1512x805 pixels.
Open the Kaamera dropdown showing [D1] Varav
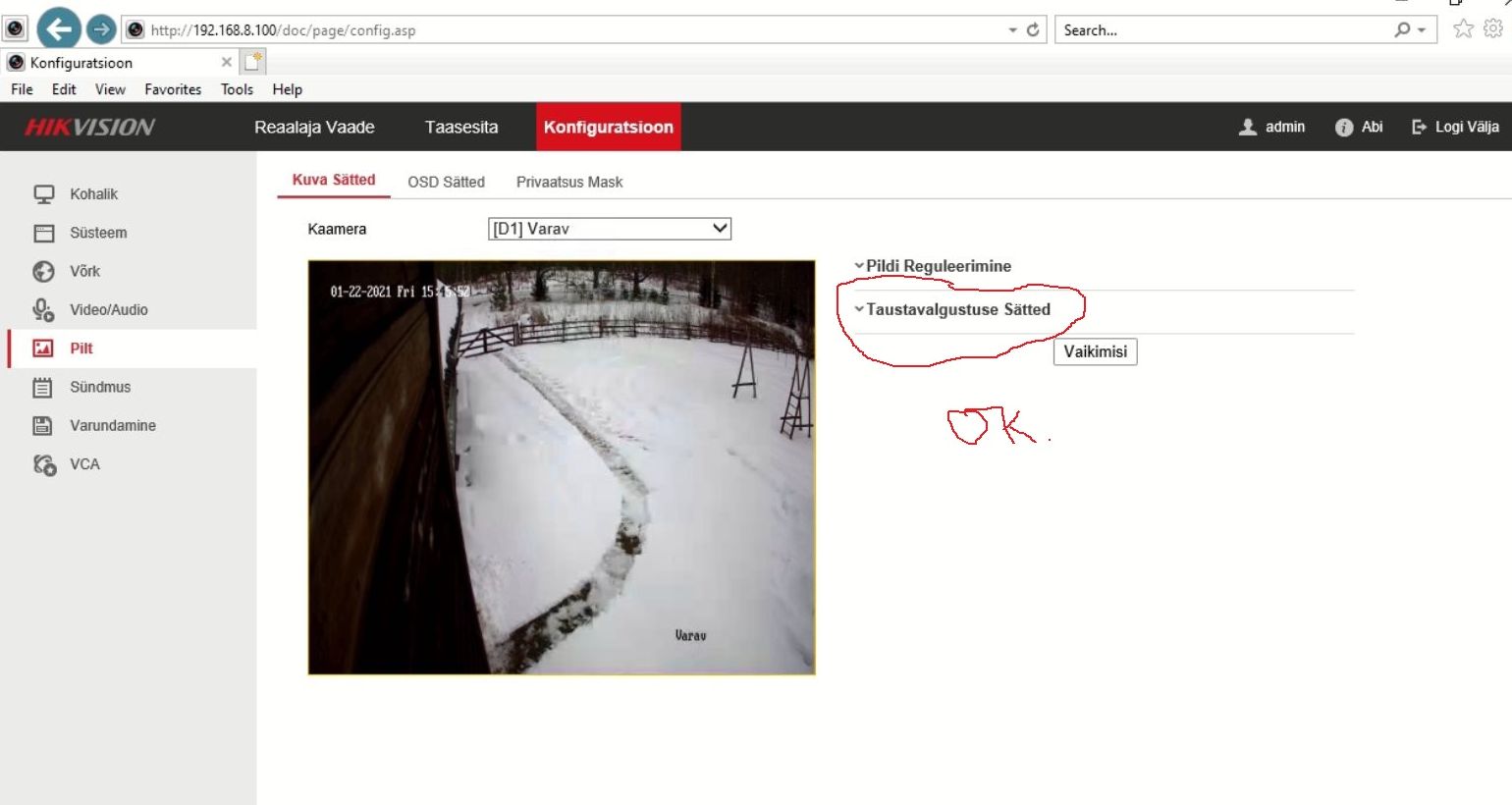tap(609, 229)
